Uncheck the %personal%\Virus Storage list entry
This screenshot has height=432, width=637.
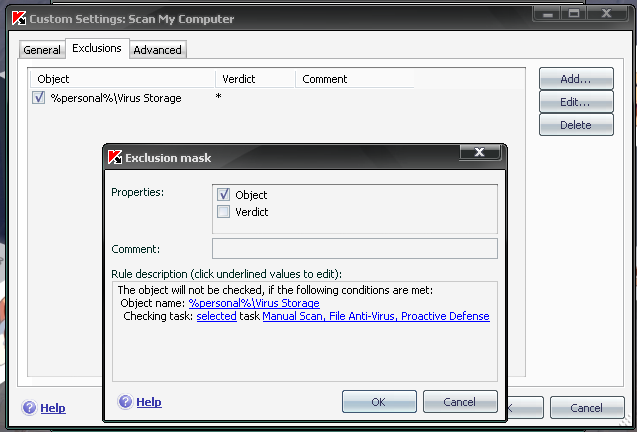38,98
